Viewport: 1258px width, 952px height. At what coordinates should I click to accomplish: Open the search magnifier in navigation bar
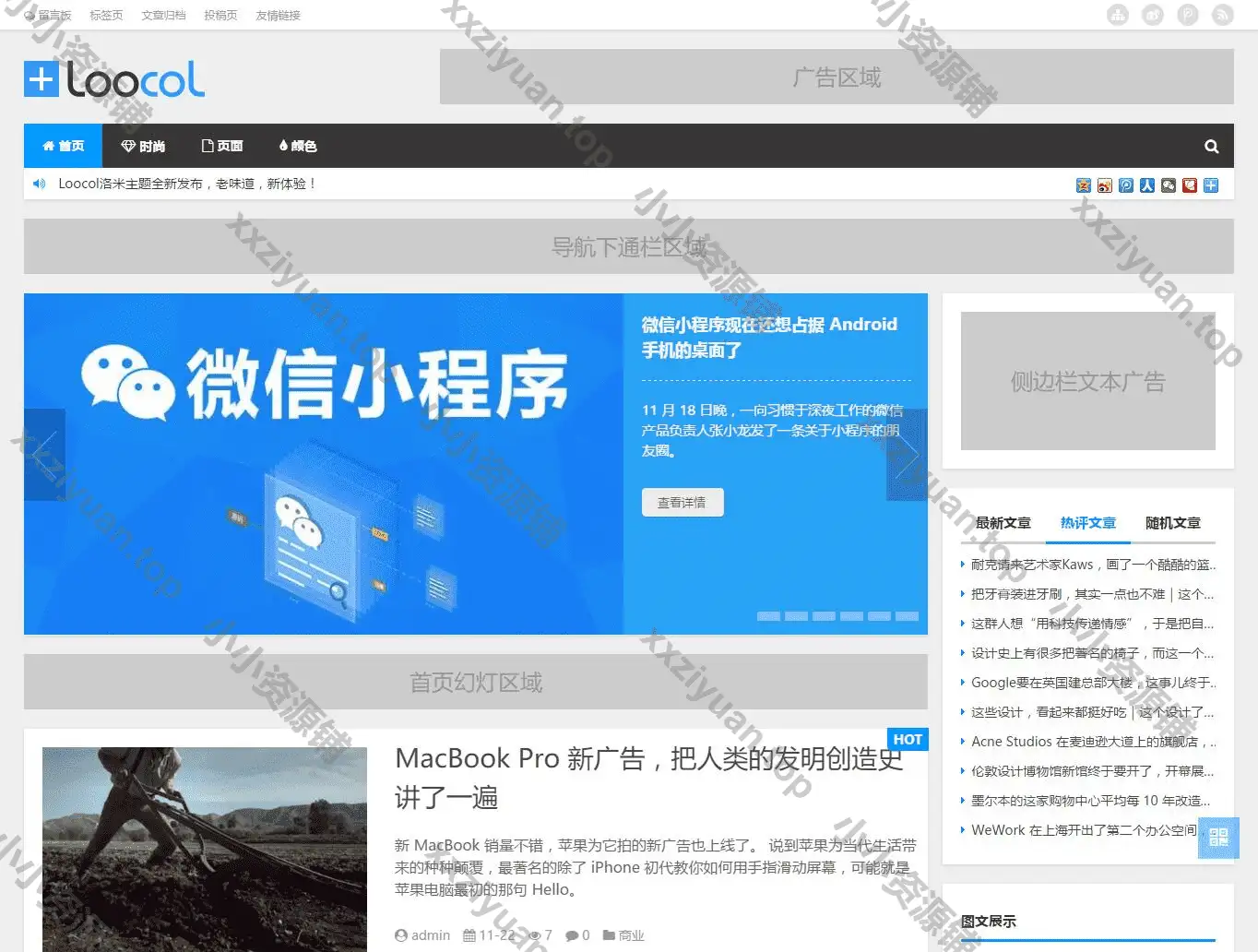point(1211,146)
